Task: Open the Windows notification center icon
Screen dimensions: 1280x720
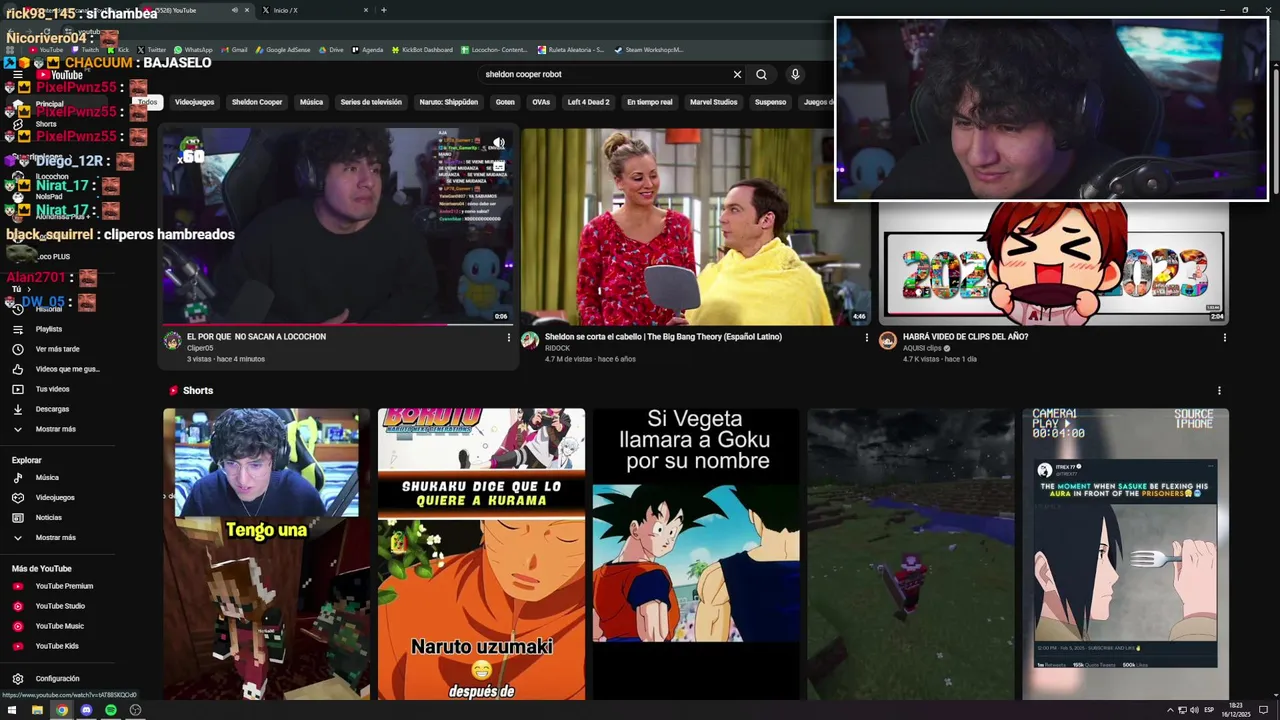Action: click(1264, 710)
